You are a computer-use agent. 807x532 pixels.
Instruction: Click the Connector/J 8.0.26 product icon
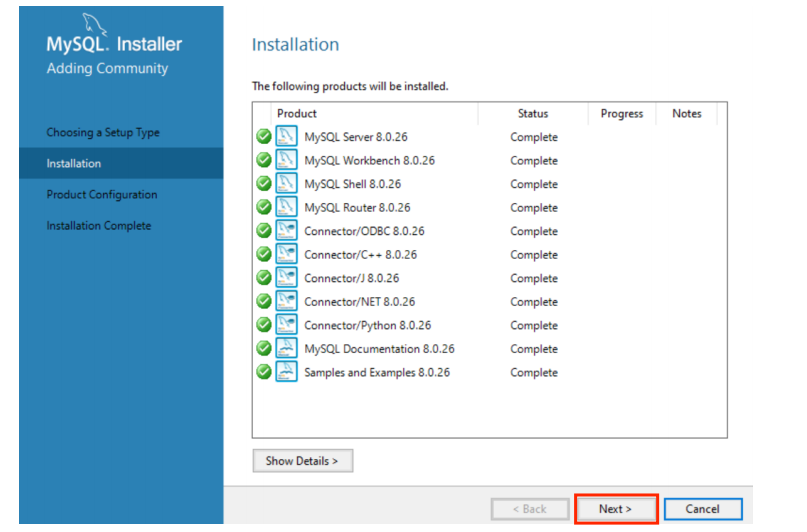click(286, 278)
